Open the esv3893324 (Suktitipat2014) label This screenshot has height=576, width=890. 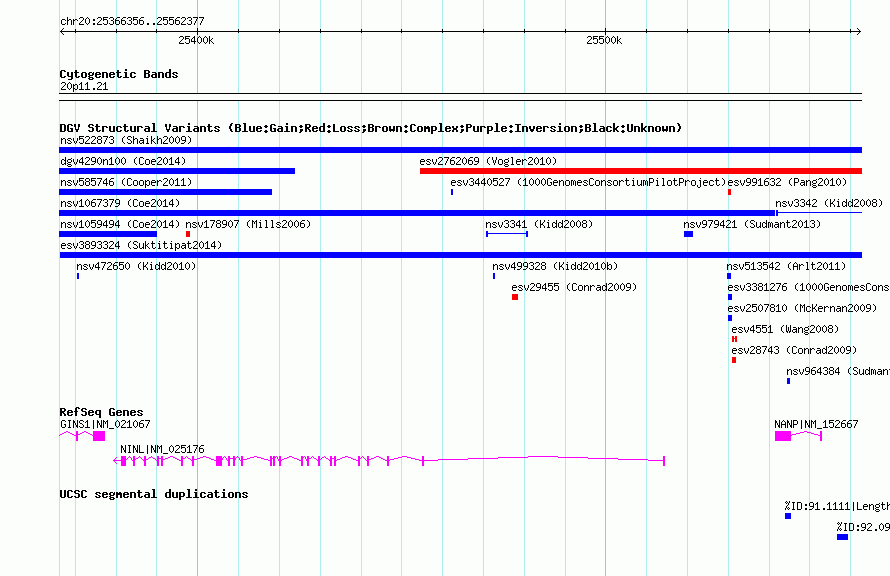click(141, 245)
